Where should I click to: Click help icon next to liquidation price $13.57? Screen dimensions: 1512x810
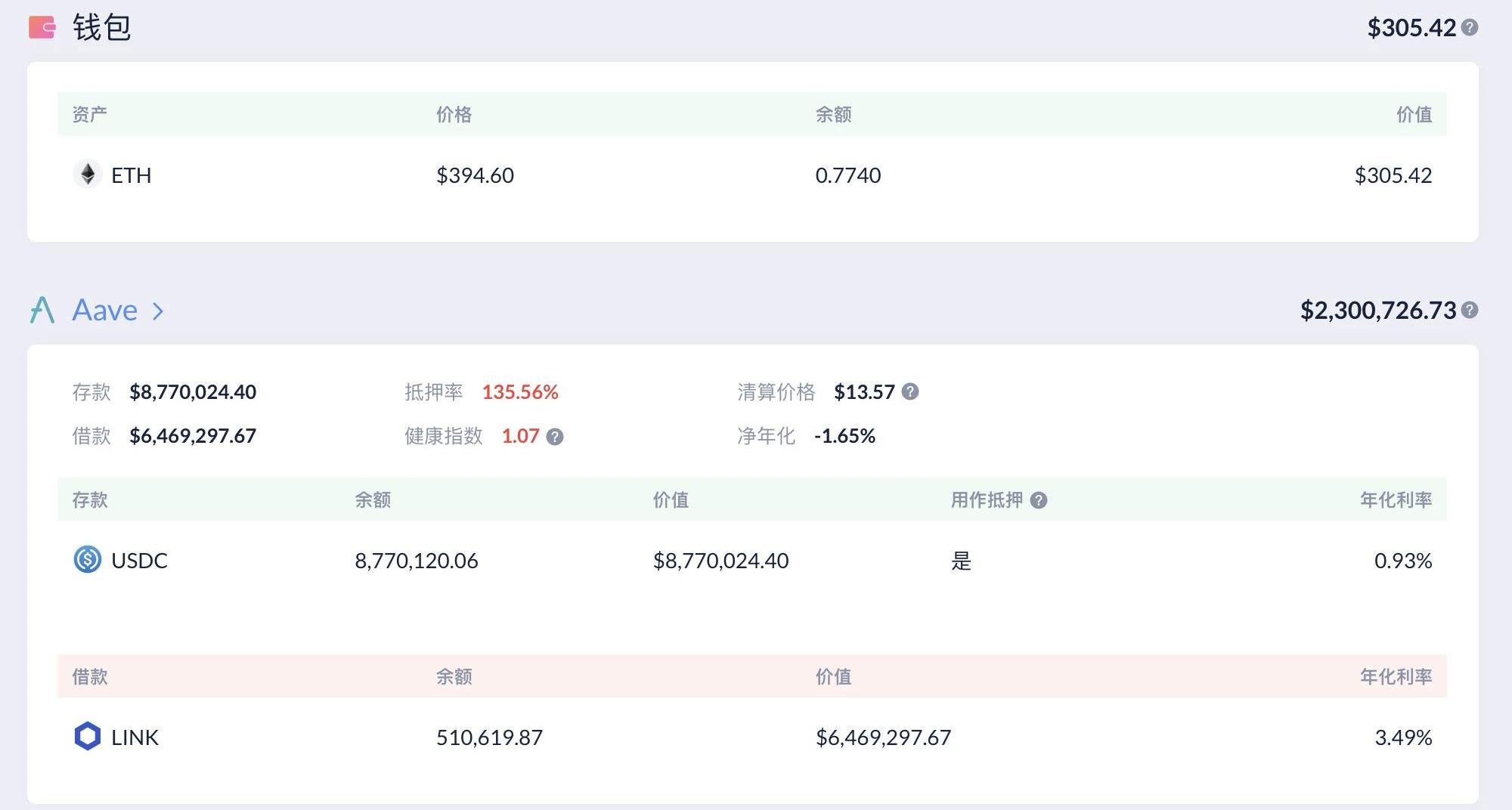(x=910, y=391)
